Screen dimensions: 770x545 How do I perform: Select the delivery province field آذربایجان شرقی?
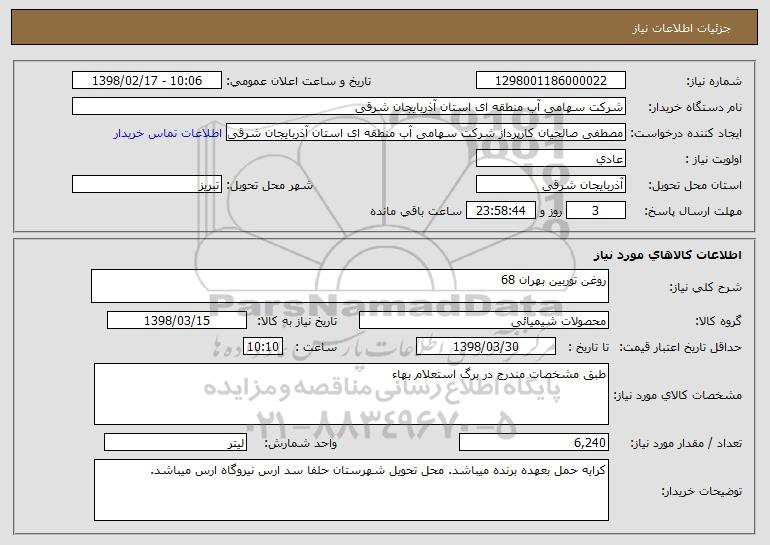point(550,185)
